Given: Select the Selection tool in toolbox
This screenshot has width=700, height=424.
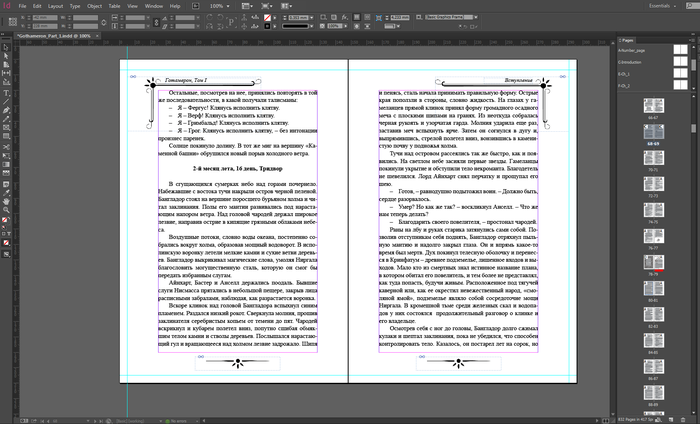Looking at the screenshot, I should [5, 47].
